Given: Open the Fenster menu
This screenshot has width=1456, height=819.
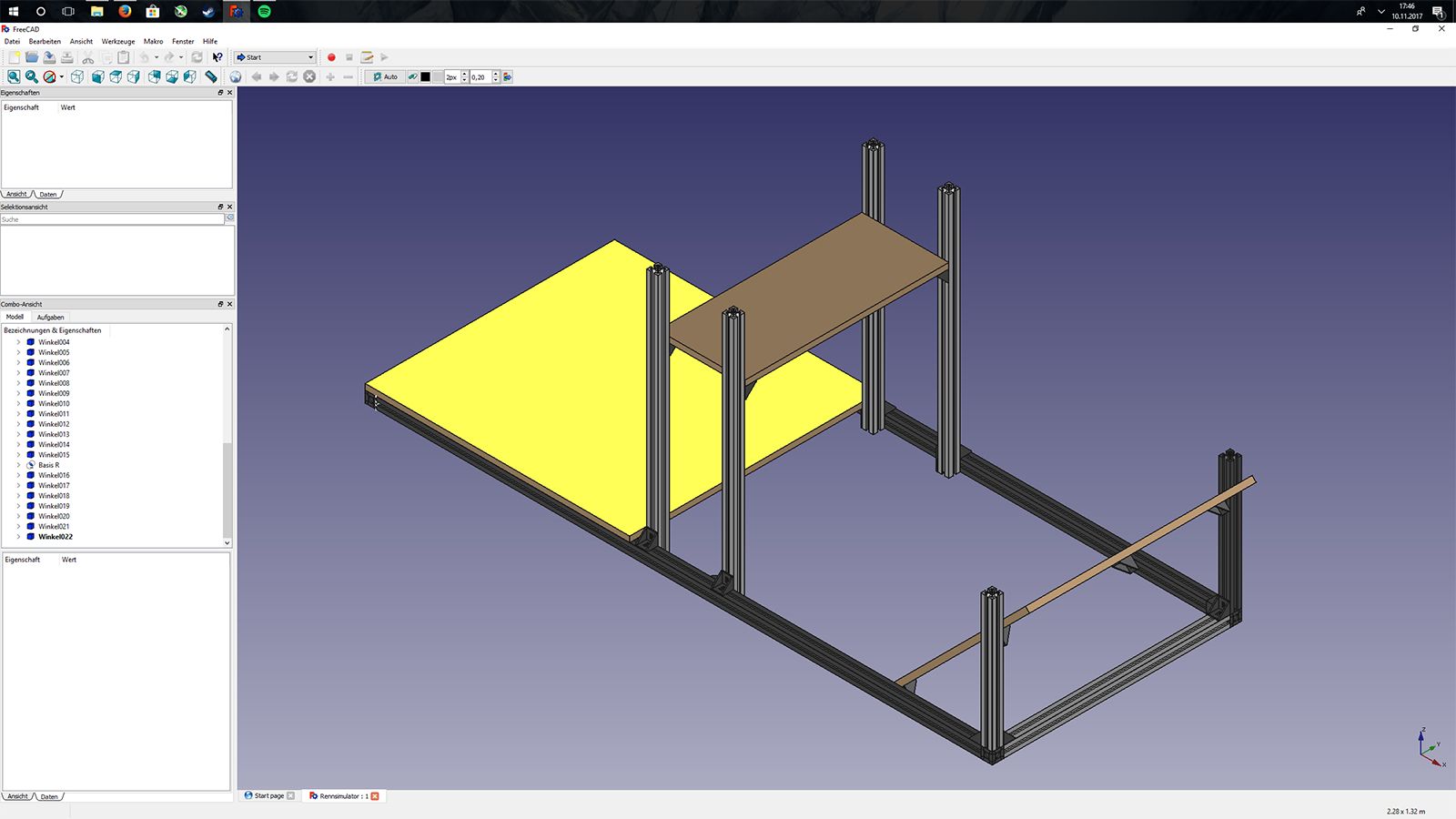Looking at the screenshot, I should click(183, 41).
